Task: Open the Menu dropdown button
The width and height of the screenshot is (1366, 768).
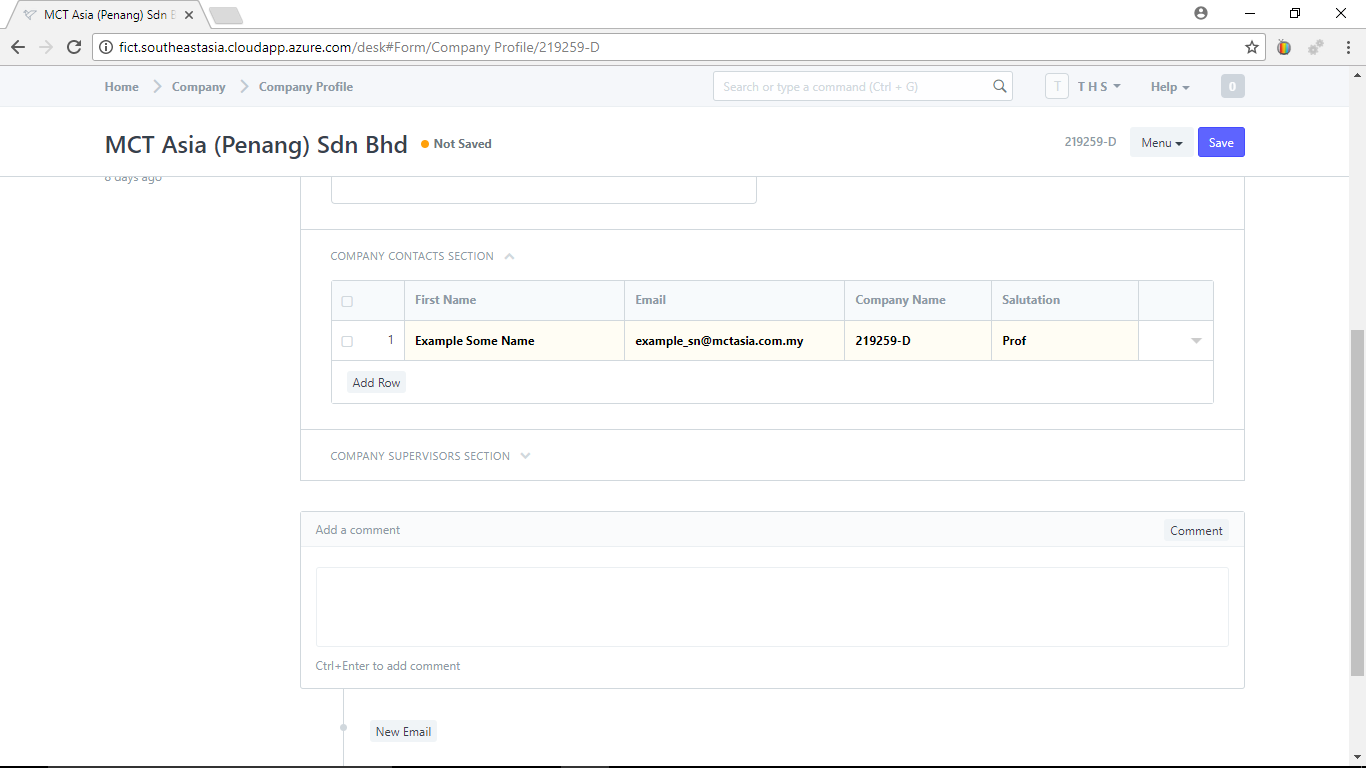Action: tap(1161, 142)
